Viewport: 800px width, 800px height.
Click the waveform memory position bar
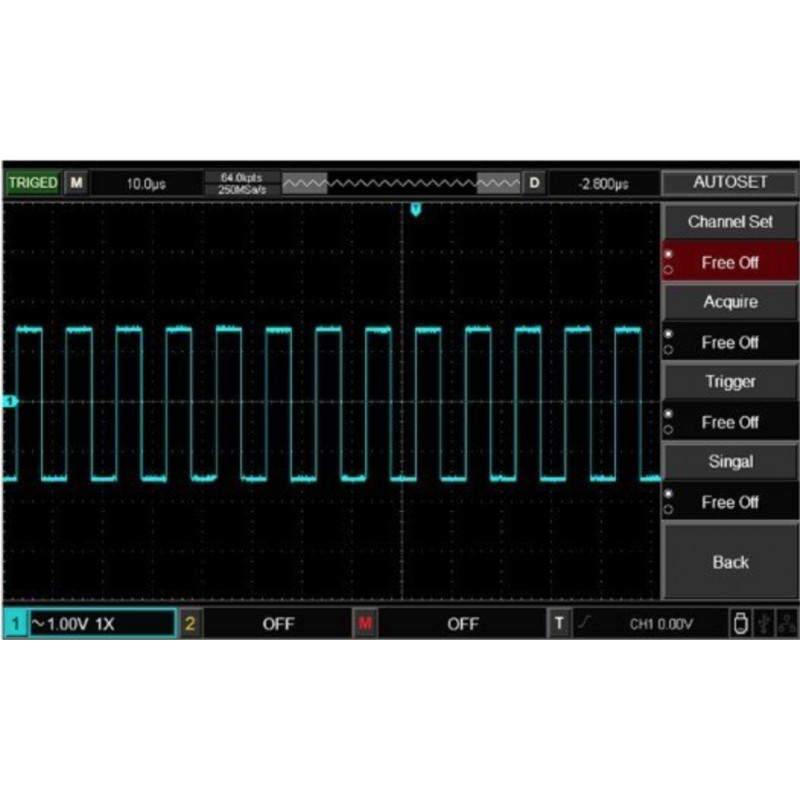tap(401, 183)
